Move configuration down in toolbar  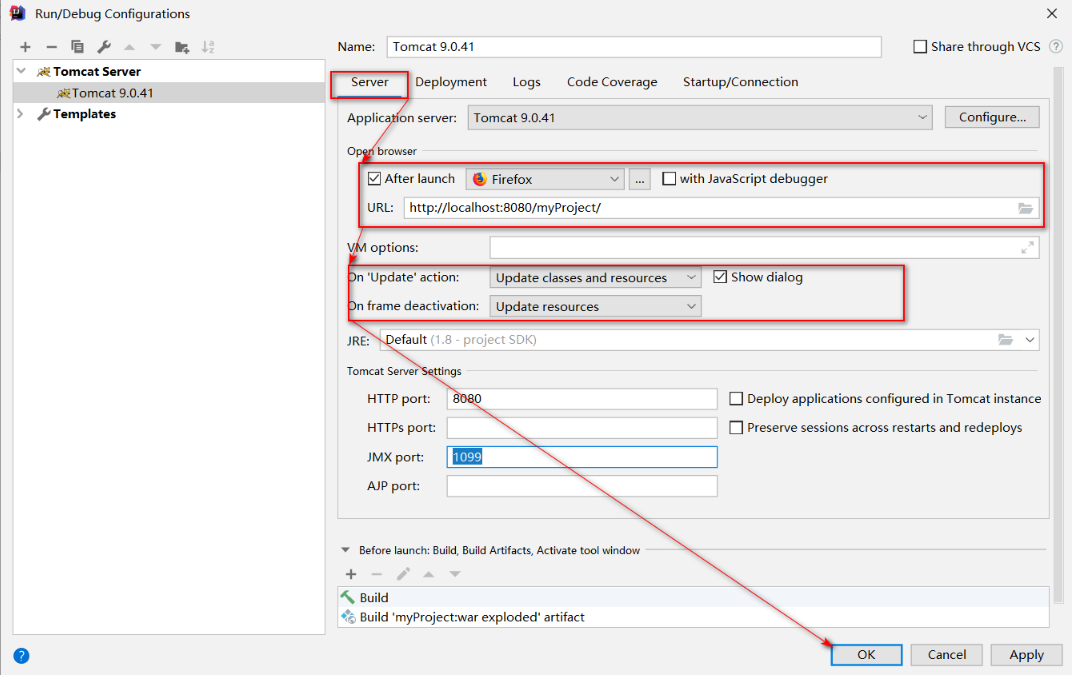point(156,47)
